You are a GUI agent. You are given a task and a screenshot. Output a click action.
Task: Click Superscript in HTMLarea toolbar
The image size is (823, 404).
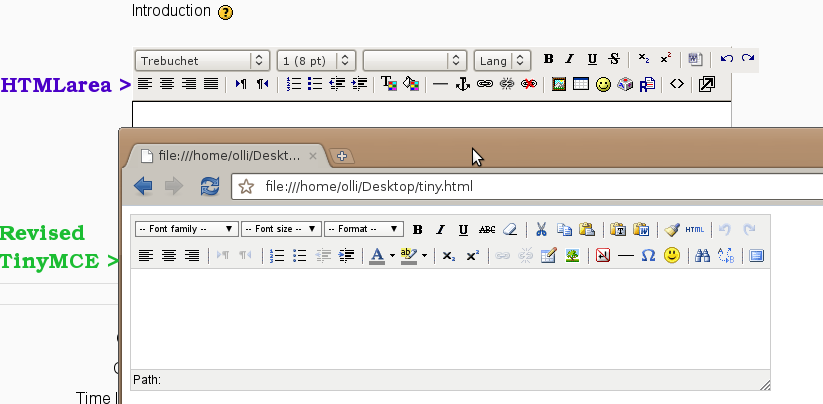pos(666,59)
